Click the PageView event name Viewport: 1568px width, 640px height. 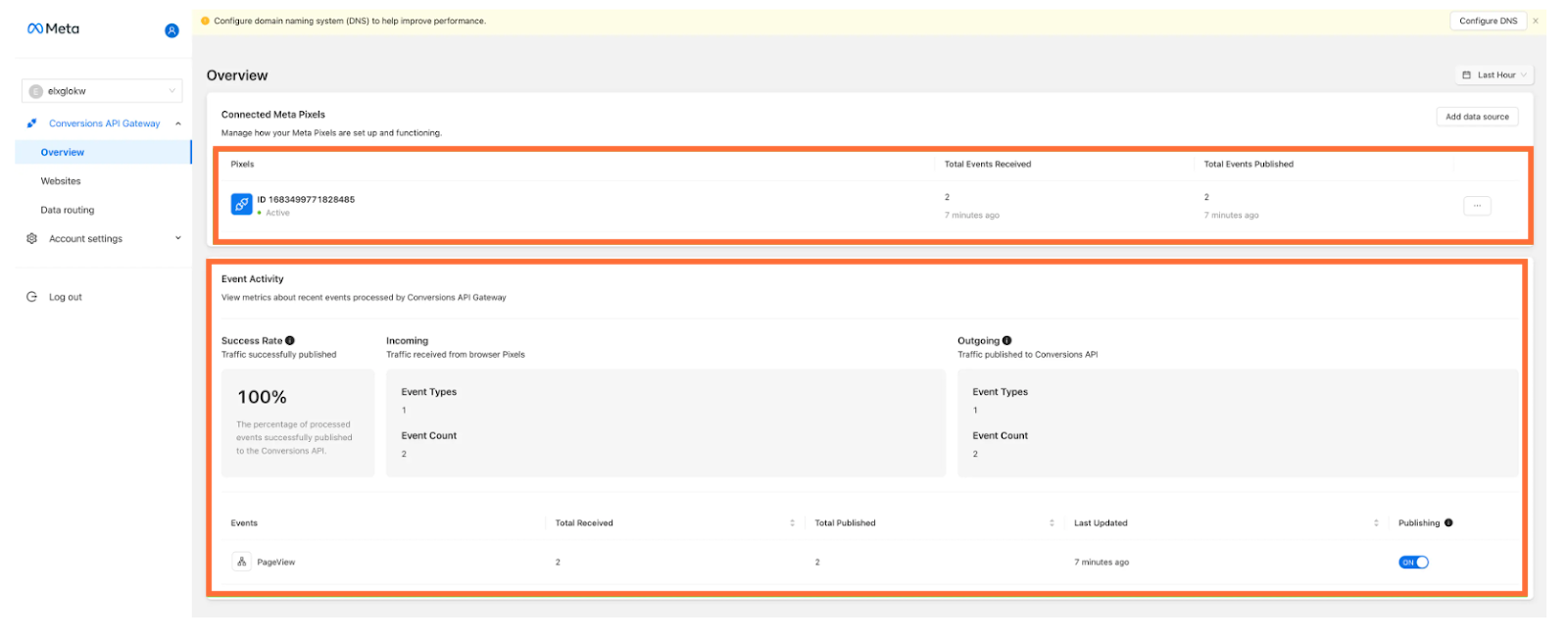(276, 563)
